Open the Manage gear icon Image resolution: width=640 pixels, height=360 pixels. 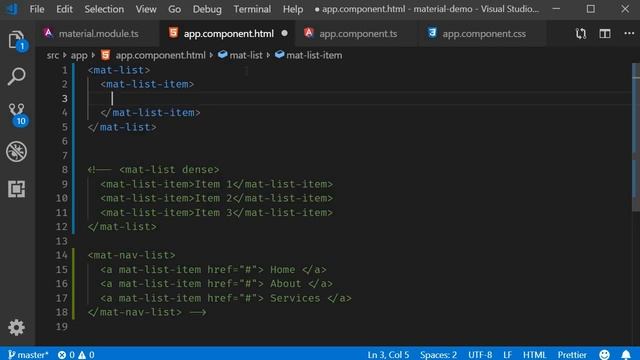coord(16,327)
